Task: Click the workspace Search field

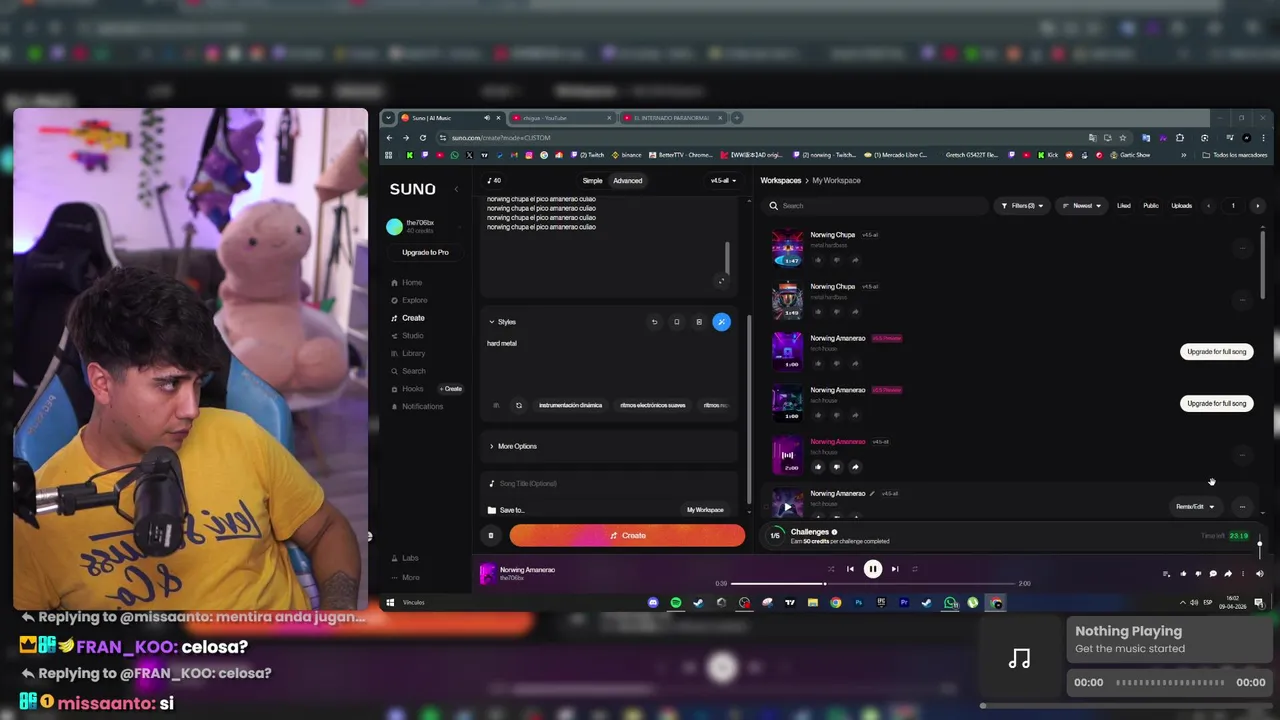Action: point(875,206)
